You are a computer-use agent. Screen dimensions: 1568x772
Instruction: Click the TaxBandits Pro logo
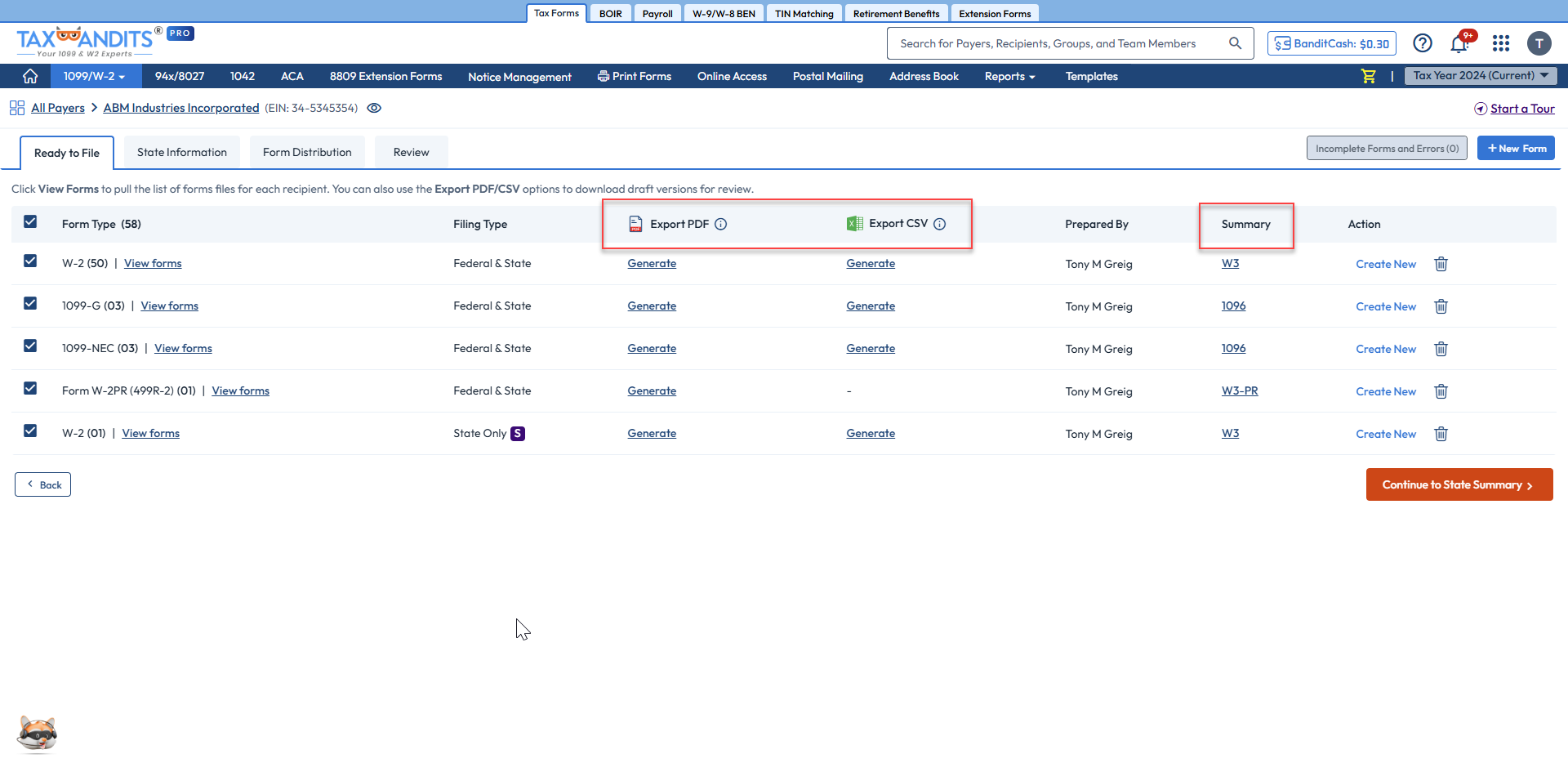[105, 42]
